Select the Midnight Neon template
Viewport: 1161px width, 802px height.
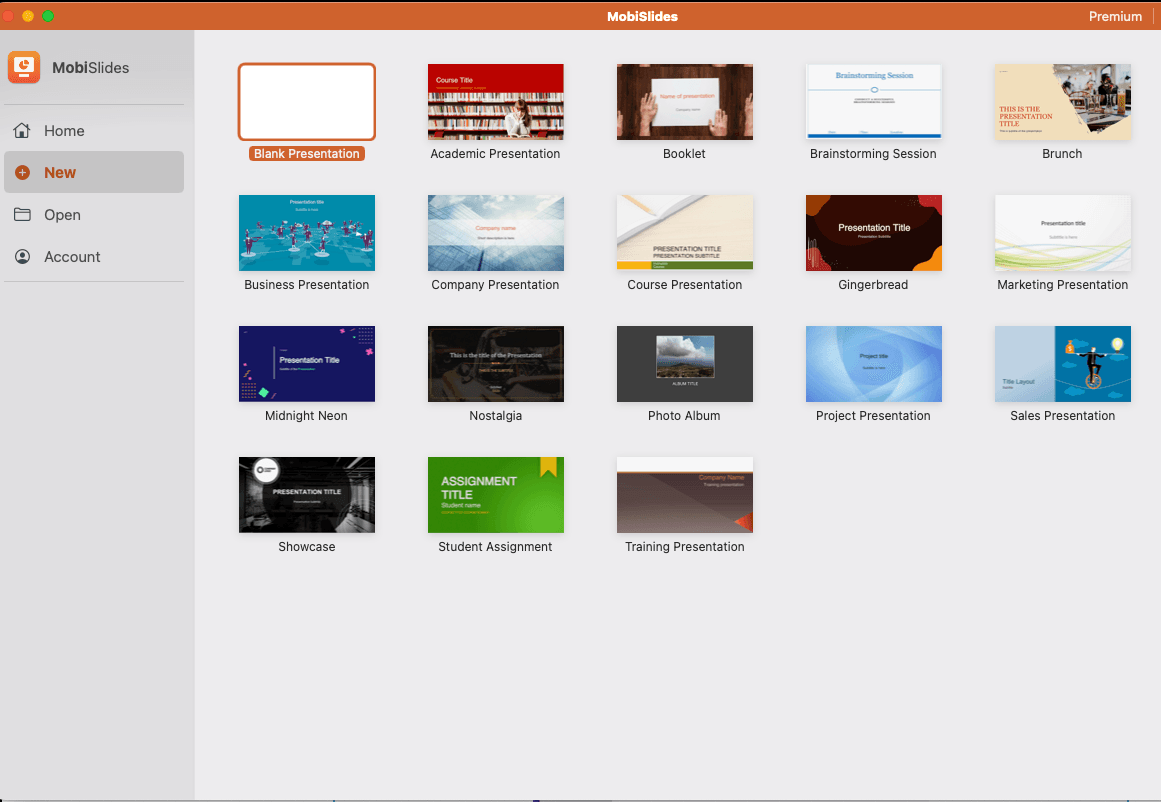(x=306, y=364)
